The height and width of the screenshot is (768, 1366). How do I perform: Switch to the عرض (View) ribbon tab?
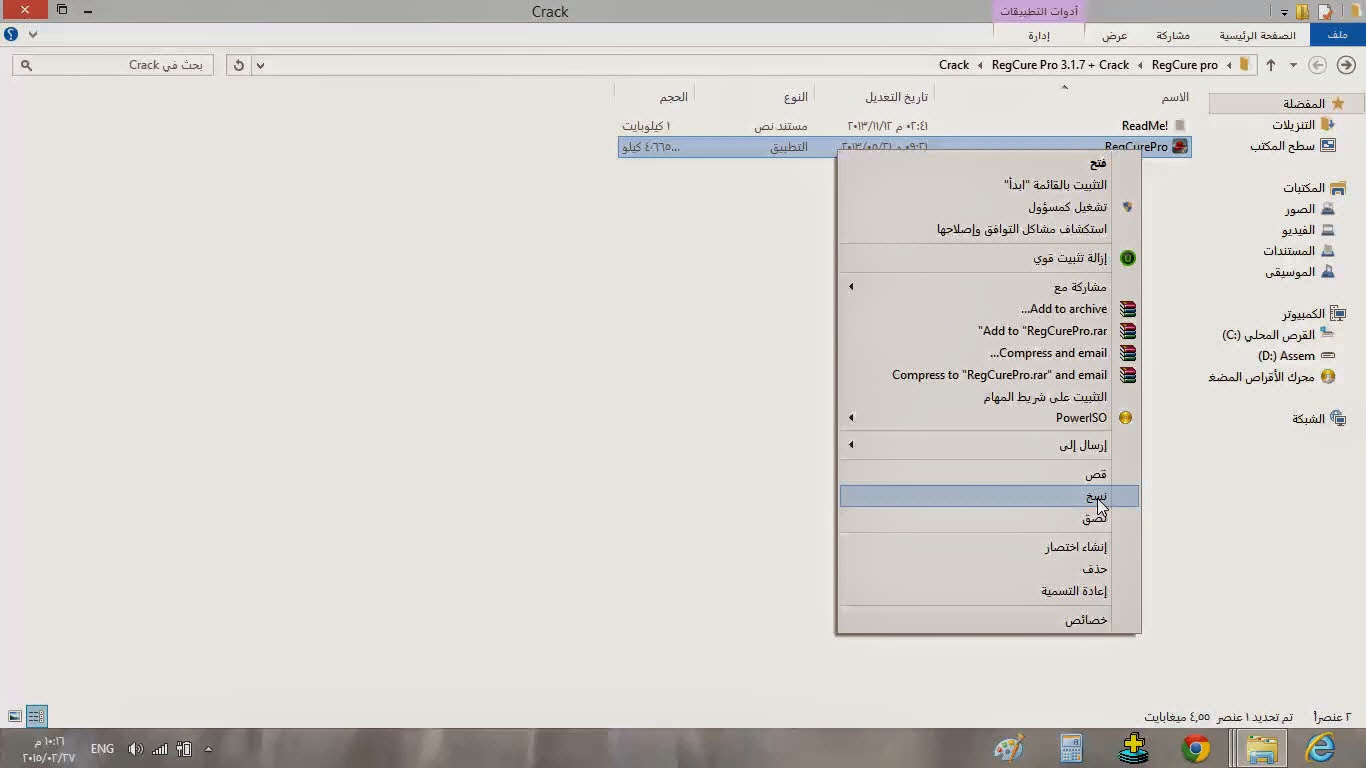click(1114, 34)
